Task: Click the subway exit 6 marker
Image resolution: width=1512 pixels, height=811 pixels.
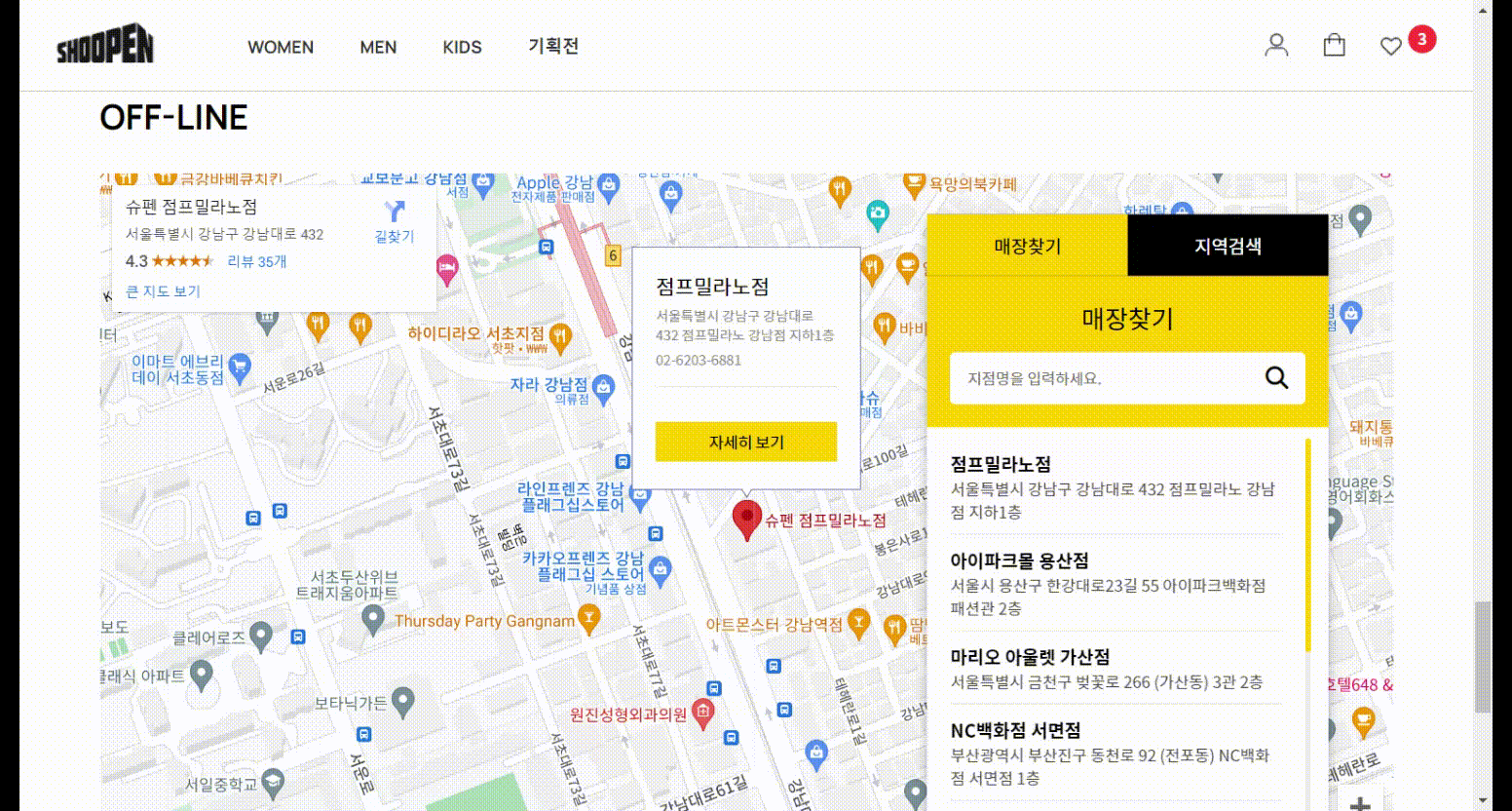Action: [x=613, y=255]
